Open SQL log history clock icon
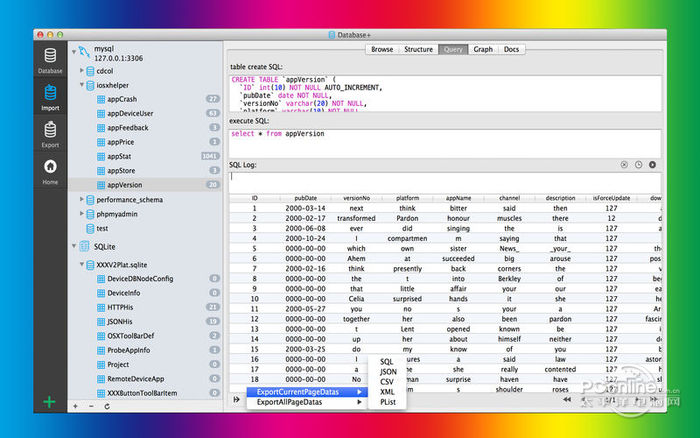This screenshot has width=700, height=438. click(638, 164)
